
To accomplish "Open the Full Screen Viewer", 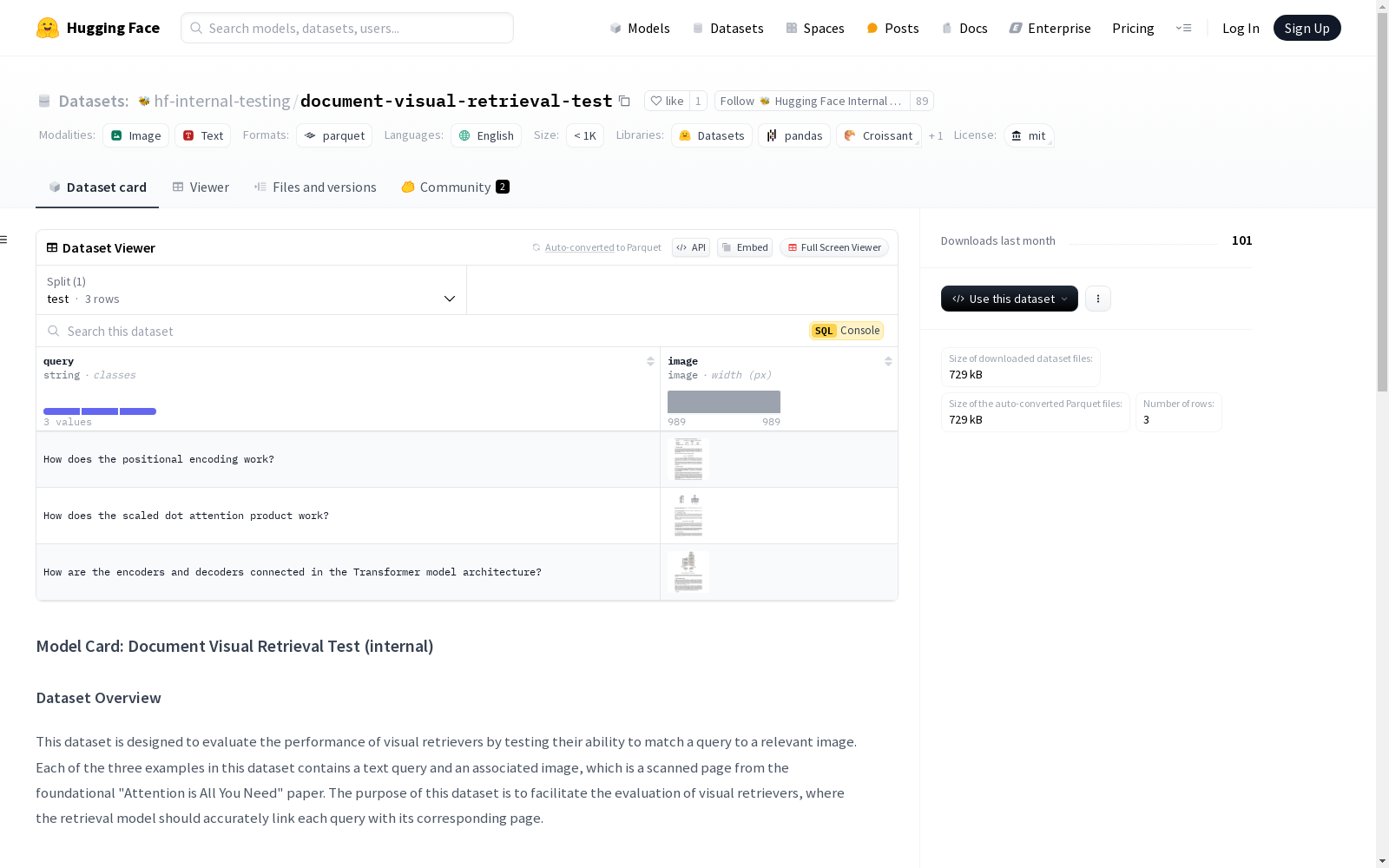I will click(834, 247).
